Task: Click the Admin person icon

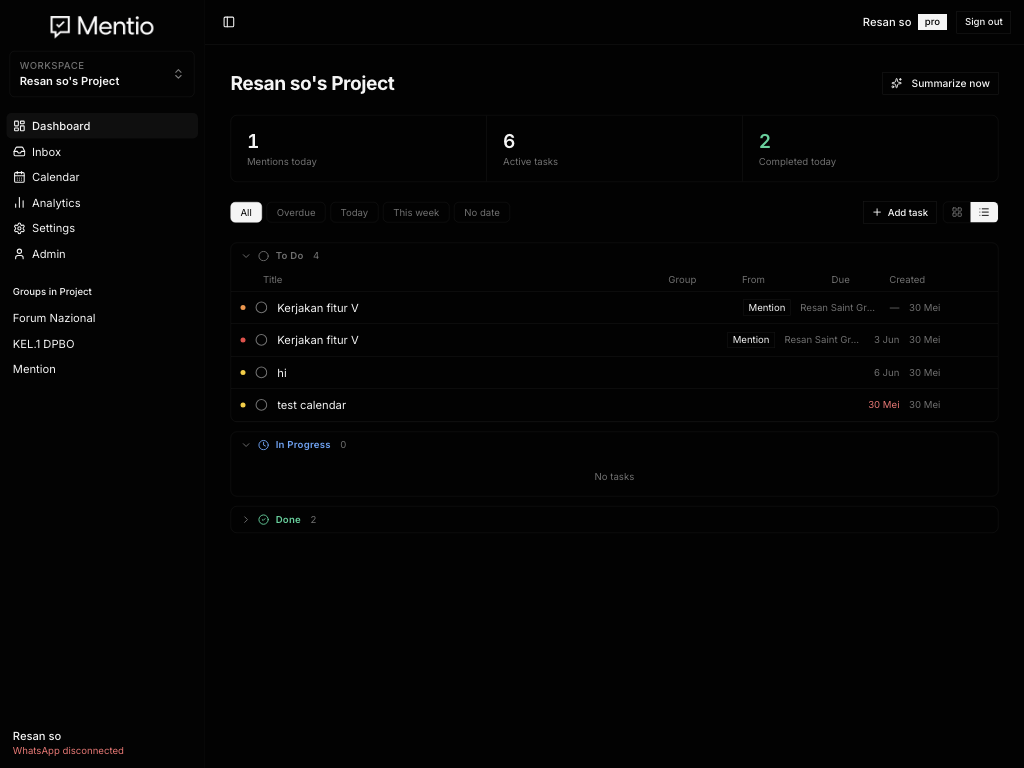Action: tap(20, 254)
